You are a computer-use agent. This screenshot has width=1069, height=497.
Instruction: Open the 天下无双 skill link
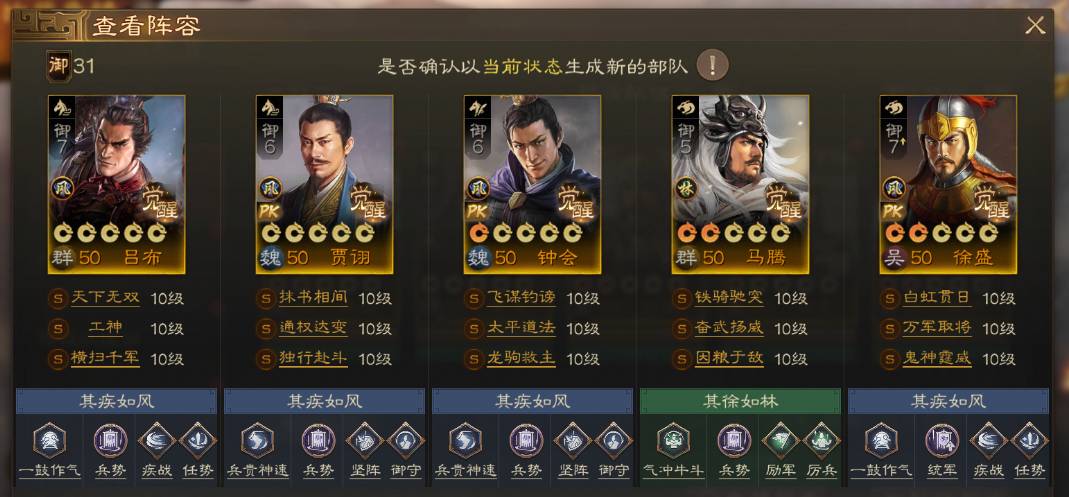(x=105, y=298)
